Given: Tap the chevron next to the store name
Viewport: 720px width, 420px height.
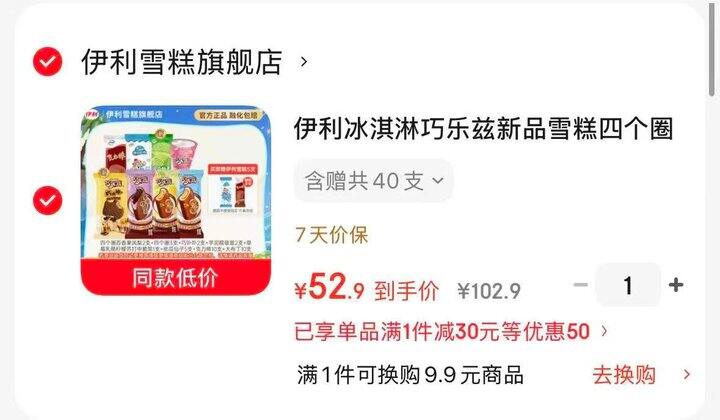Looking at the screenshot, I should 304,62.
